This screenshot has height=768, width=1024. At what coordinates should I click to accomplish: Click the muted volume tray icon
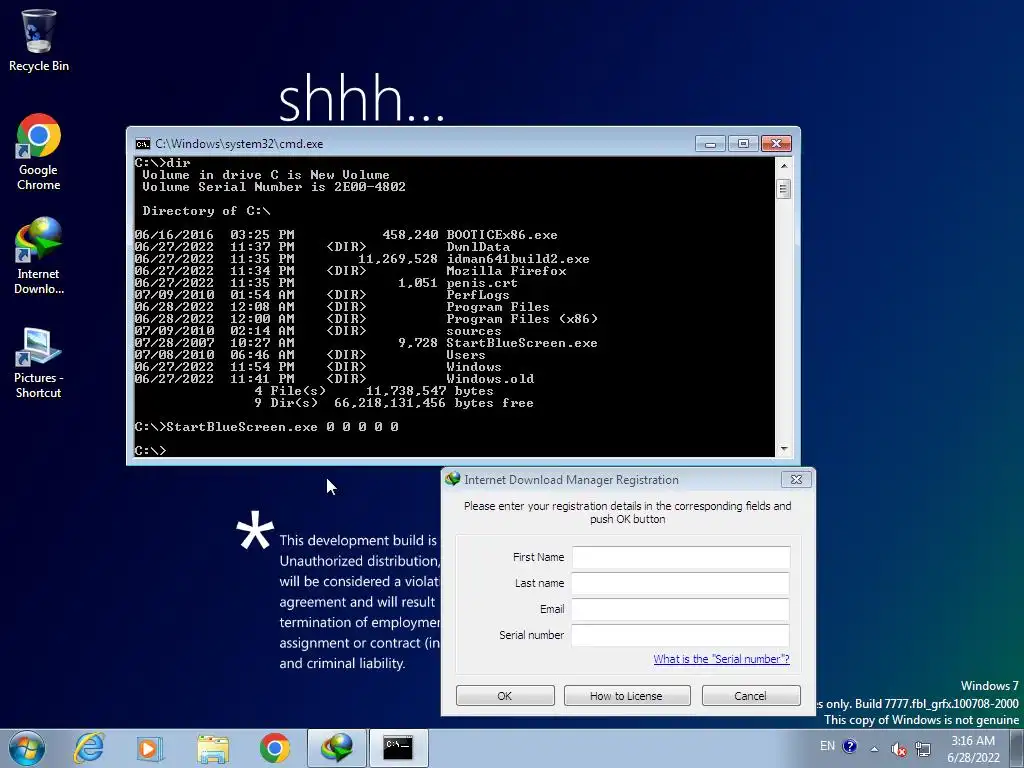click(x=899, y=748)
